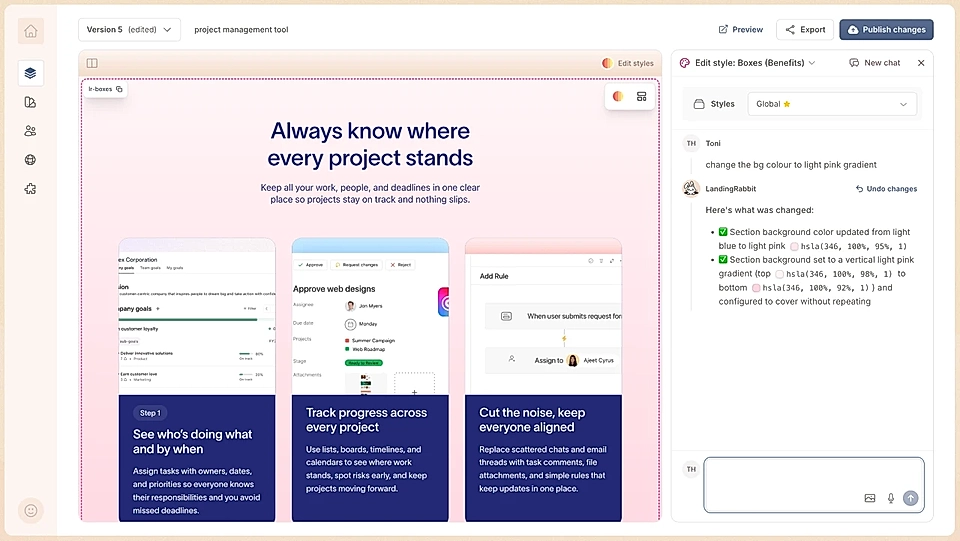This screenshot has height=541, width=960.
Task: Select the Step 1 badge
Action: (150, 413)
